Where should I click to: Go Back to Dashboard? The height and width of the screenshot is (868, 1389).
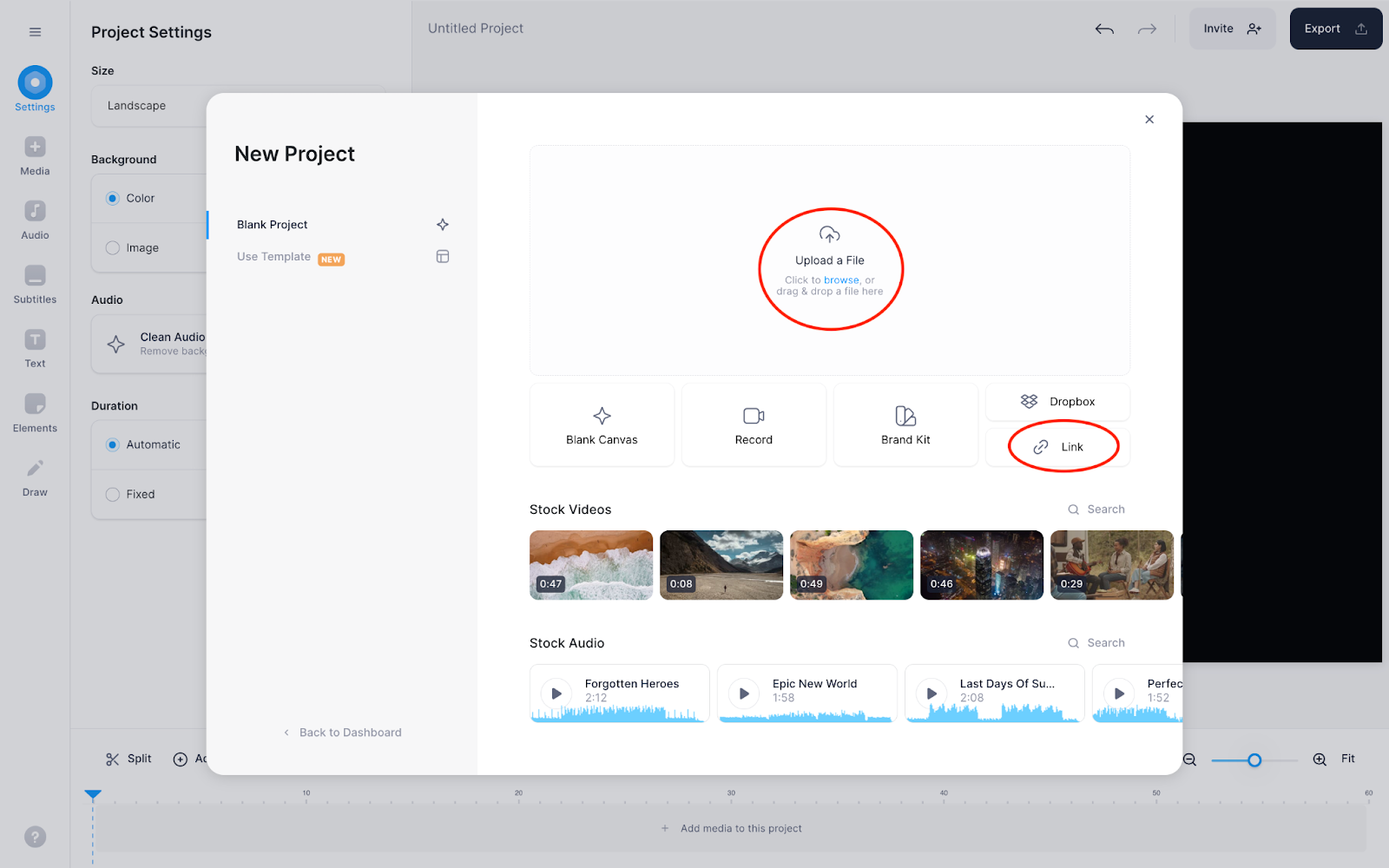(343, 733)
